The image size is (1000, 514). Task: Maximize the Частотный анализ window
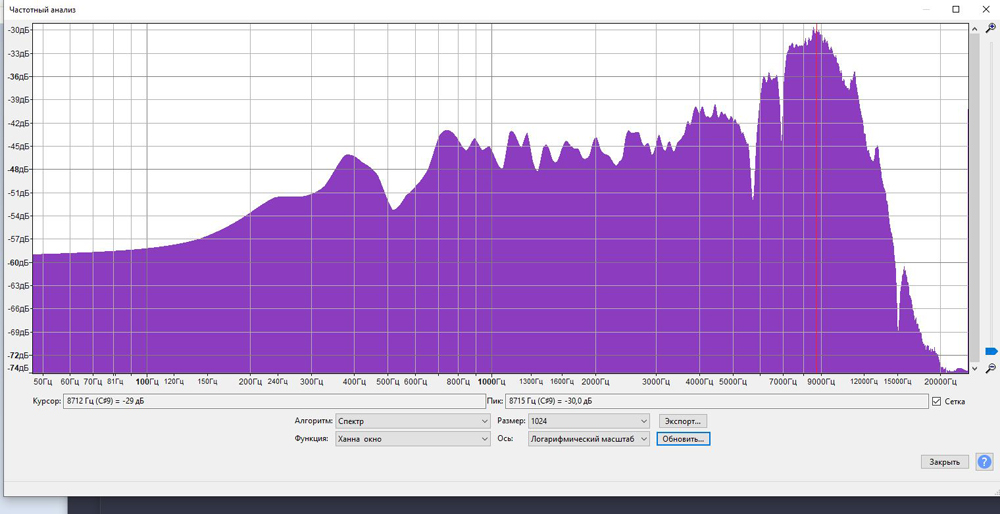[x=955, y=10]
